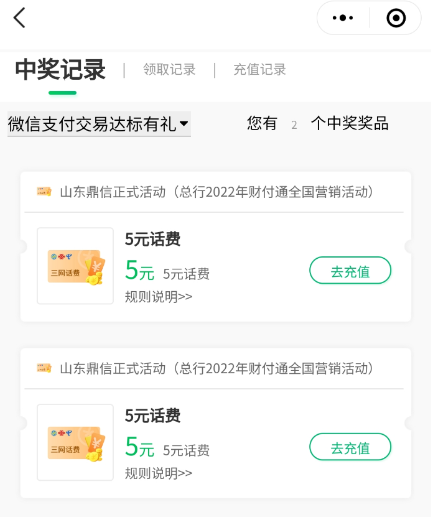Switch to the 领取记录 tab

(x=169, y=70)
